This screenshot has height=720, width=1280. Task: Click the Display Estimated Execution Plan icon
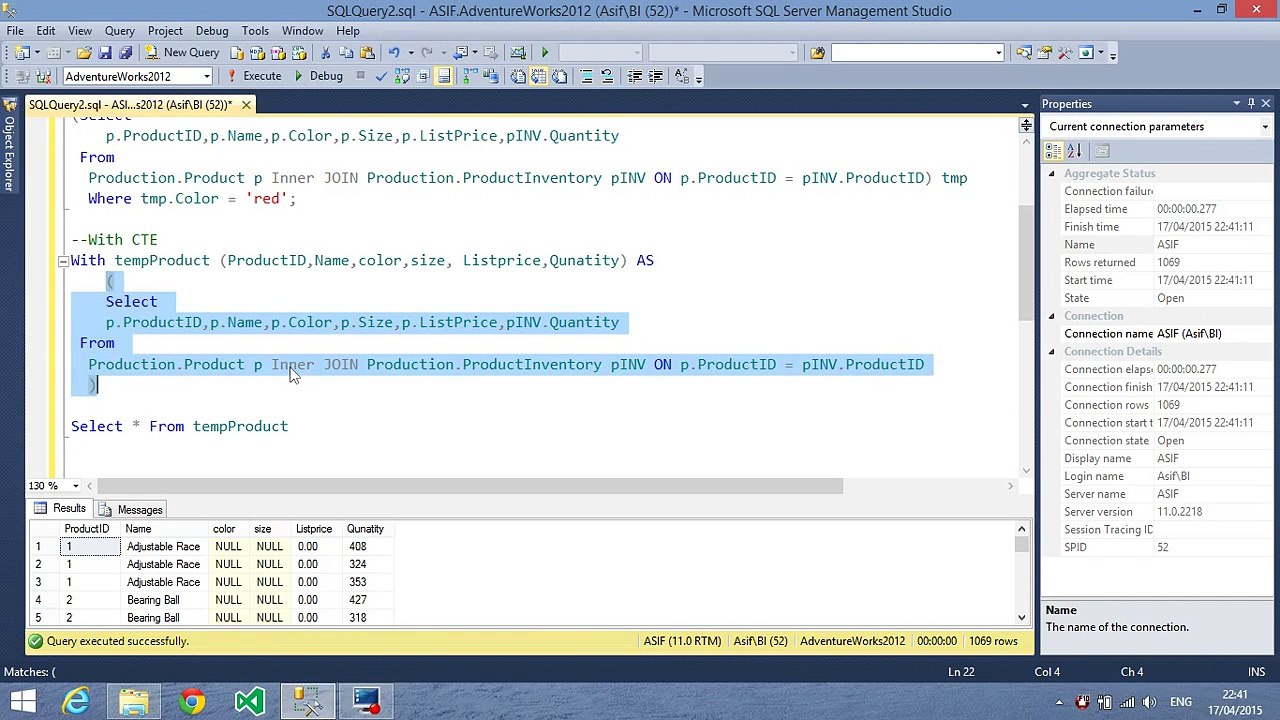point(402,76)
